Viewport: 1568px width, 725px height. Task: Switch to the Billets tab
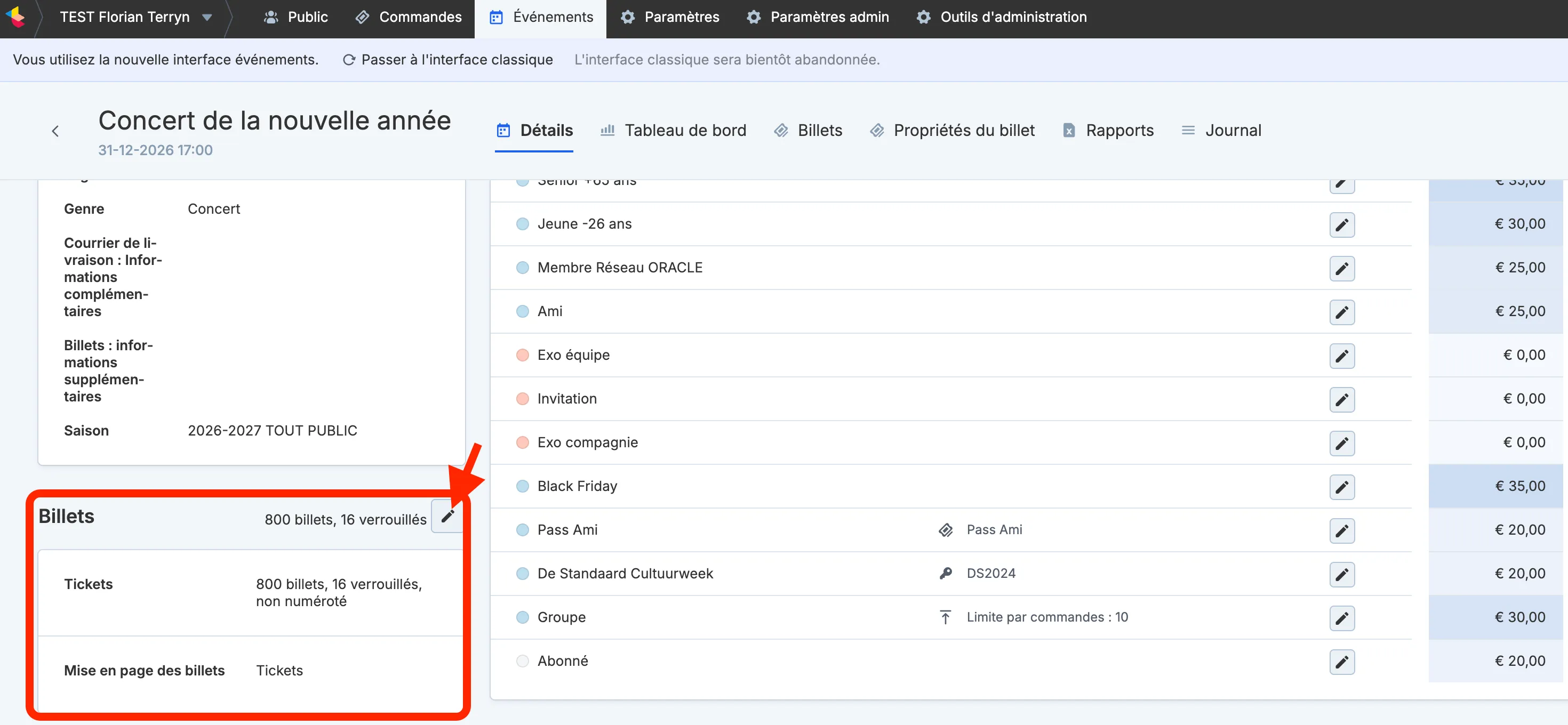(x=809, y=131)
